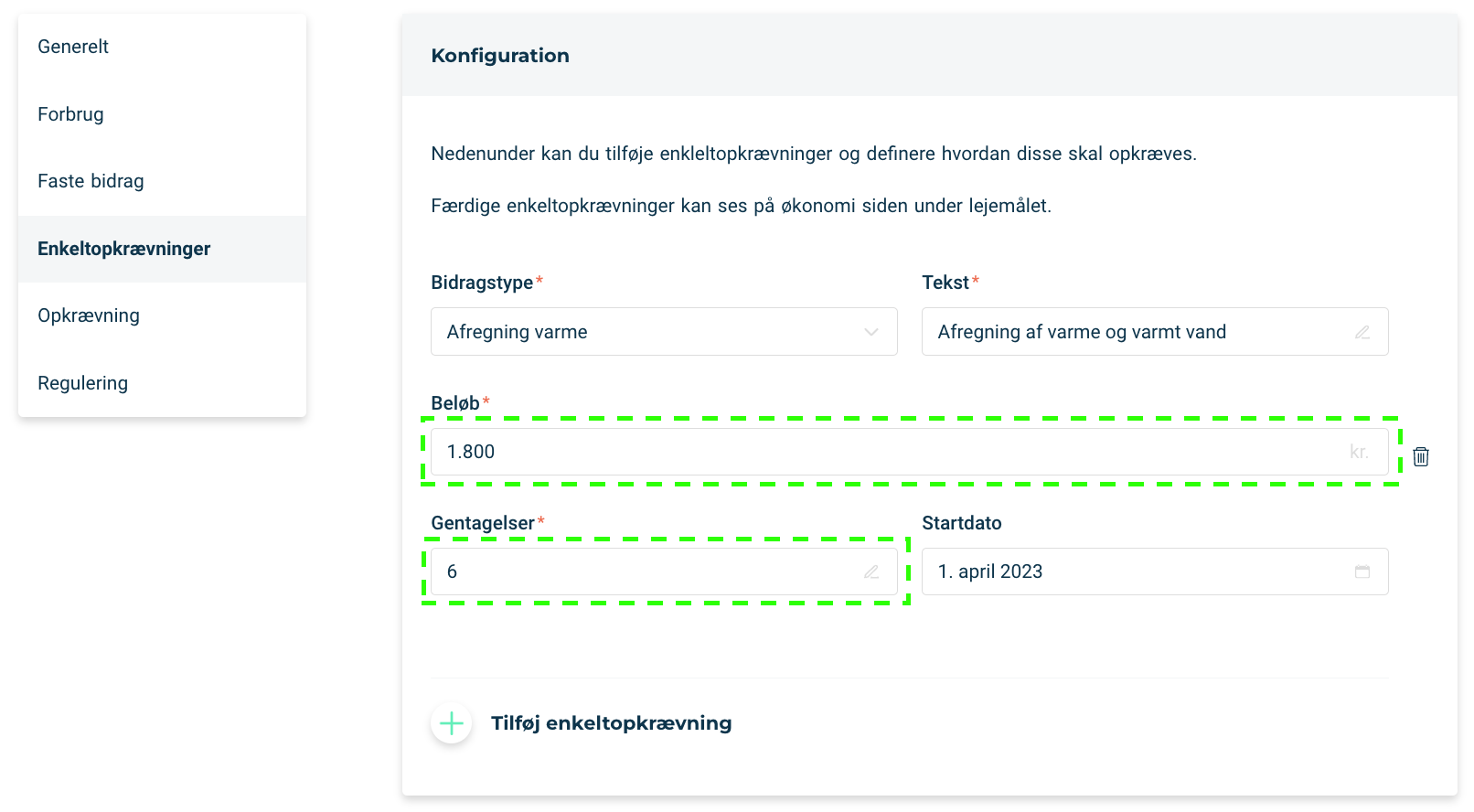Open the Afregning varme dropdown
1474x812 pixels.
coord(664,332)
